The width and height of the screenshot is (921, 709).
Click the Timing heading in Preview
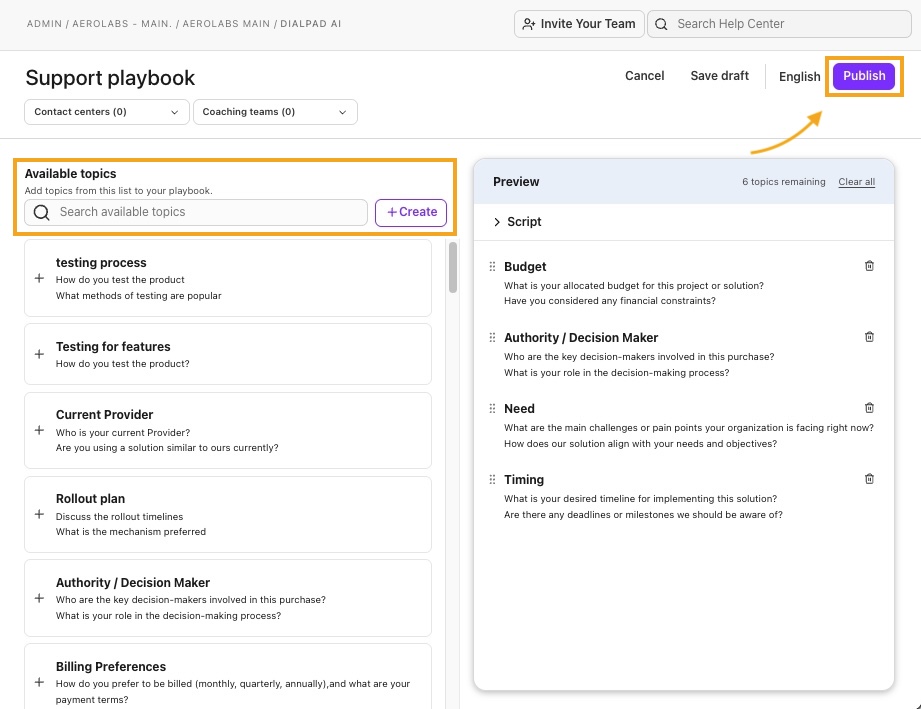click(524, 480)
